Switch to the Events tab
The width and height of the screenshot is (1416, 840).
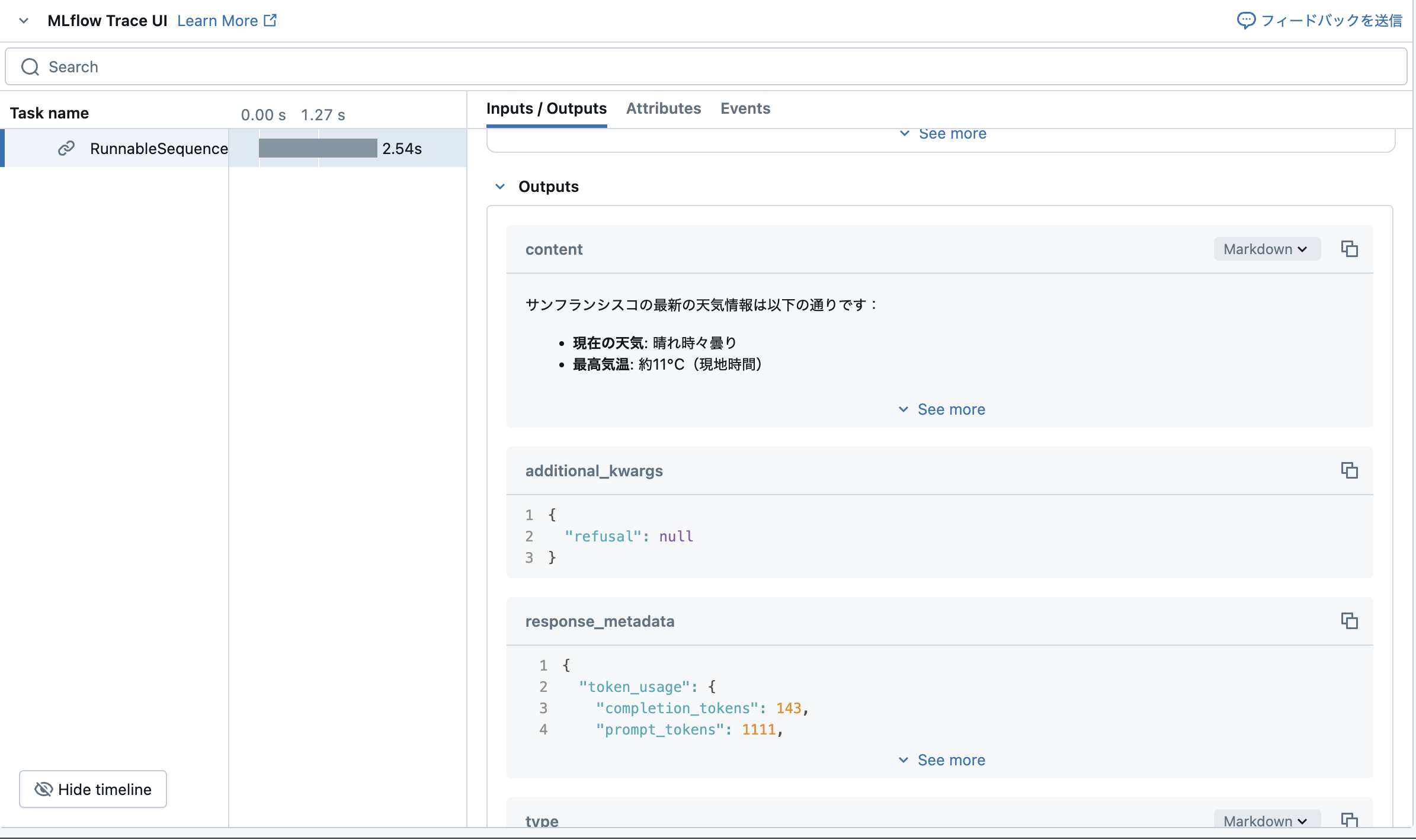[745, 108]
